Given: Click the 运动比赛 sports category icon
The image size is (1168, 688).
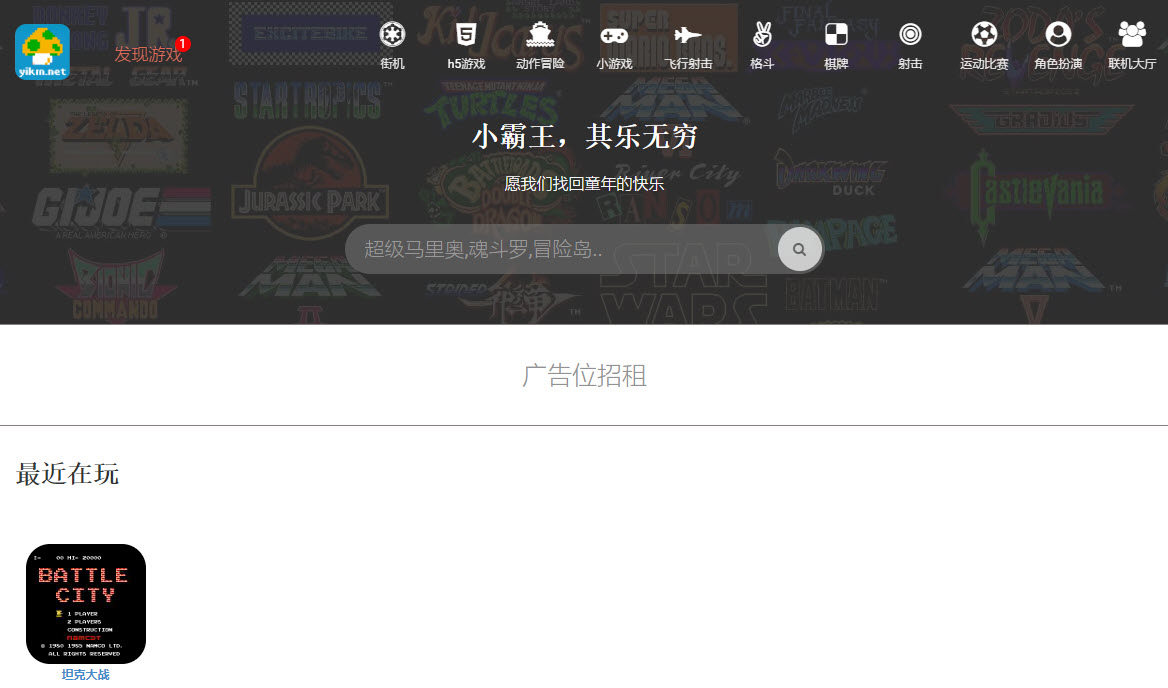Looking at the screenshot, I should [983, 42].
